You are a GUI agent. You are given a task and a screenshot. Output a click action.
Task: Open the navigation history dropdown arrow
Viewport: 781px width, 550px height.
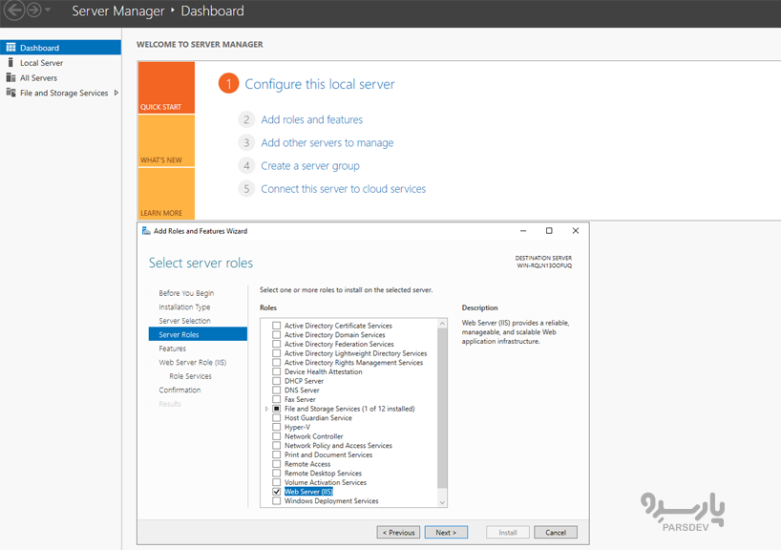click(48, 9)
